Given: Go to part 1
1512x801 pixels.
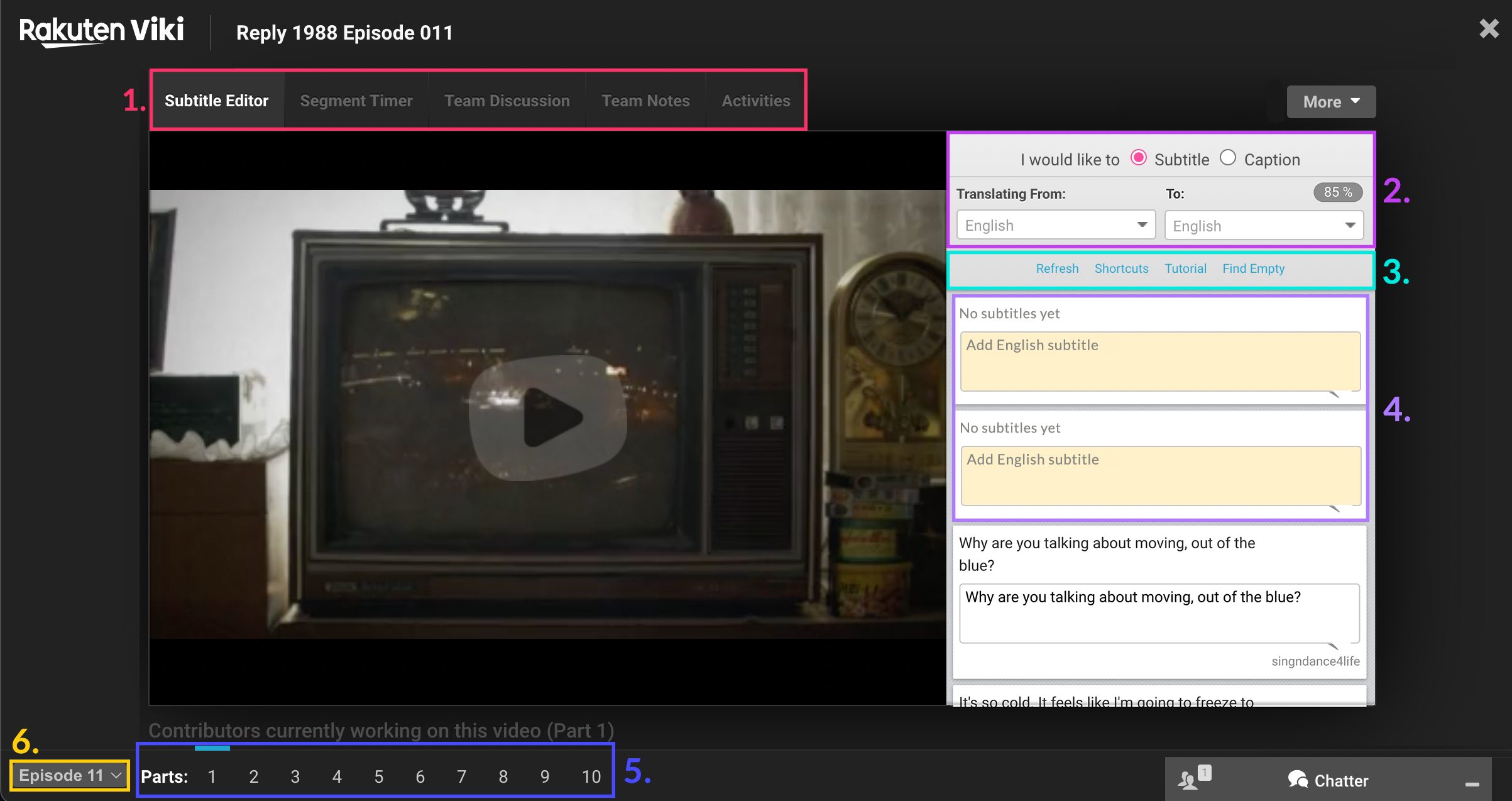Looking at the screenshot, I should [x=212, y=776].
